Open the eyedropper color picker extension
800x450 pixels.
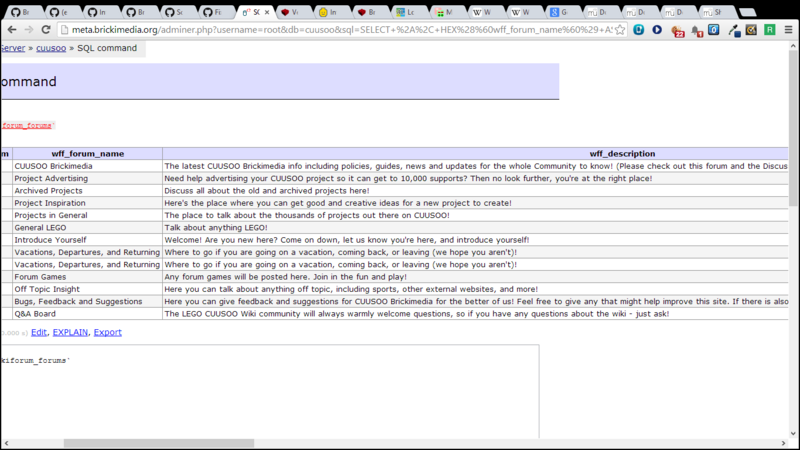(734, 31)
